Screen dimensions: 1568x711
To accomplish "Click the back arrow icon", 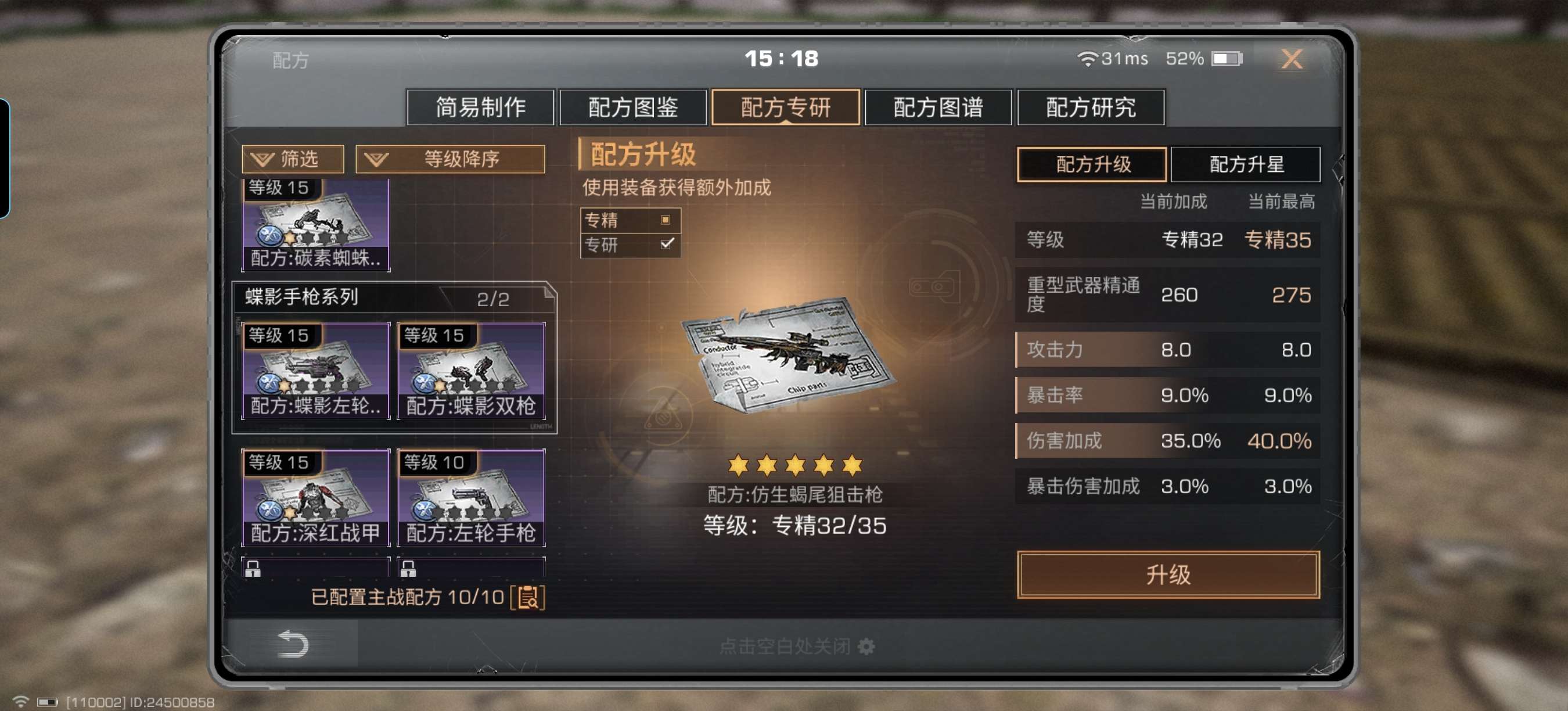I will click(293, 644).
